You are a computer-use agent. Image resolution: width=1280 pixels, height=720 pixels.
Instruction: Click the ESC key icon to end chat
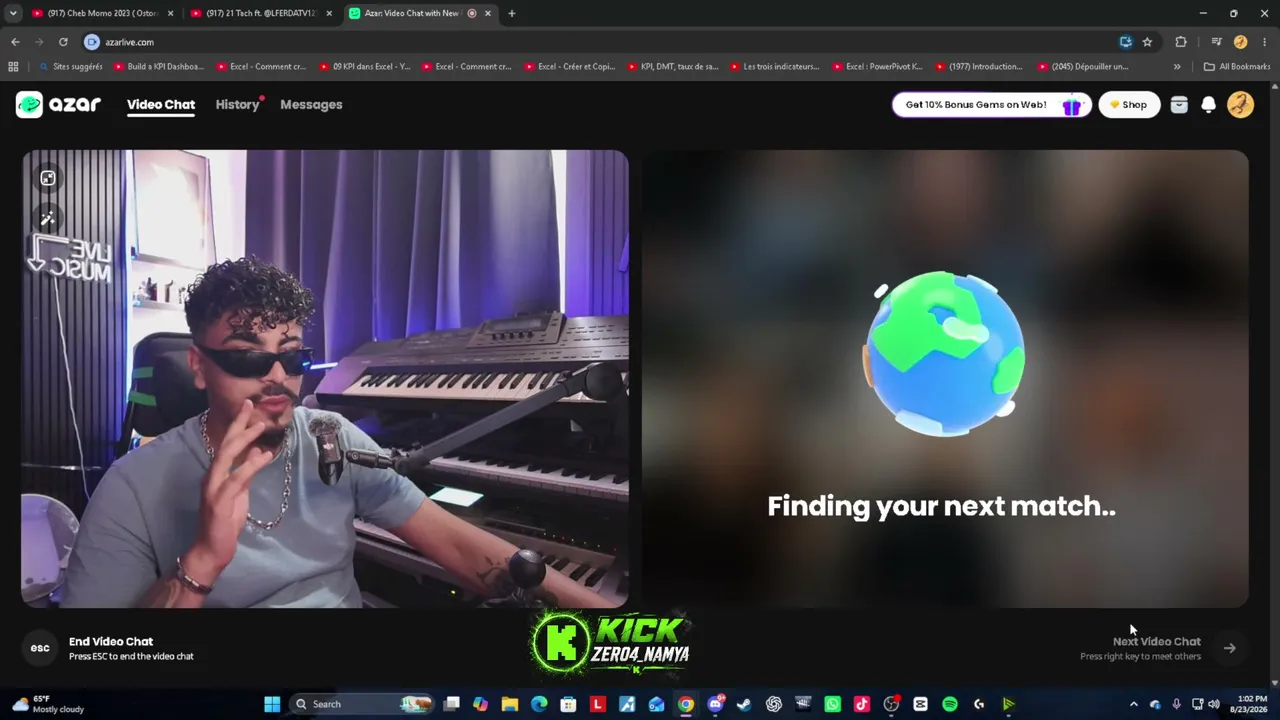(x=40, y=648)
